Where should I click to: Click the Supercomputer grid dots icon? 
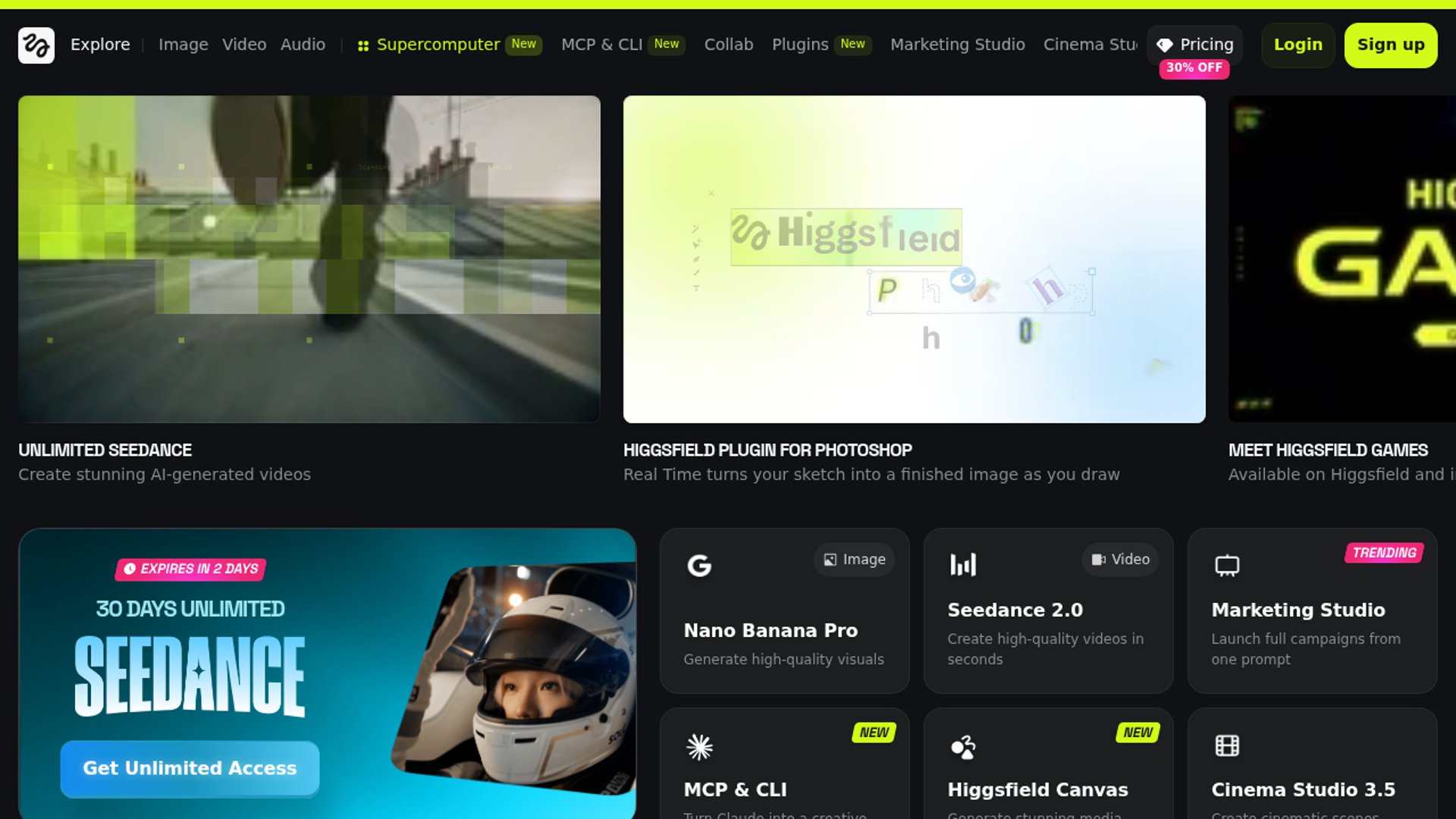click(x=363, y=46)
